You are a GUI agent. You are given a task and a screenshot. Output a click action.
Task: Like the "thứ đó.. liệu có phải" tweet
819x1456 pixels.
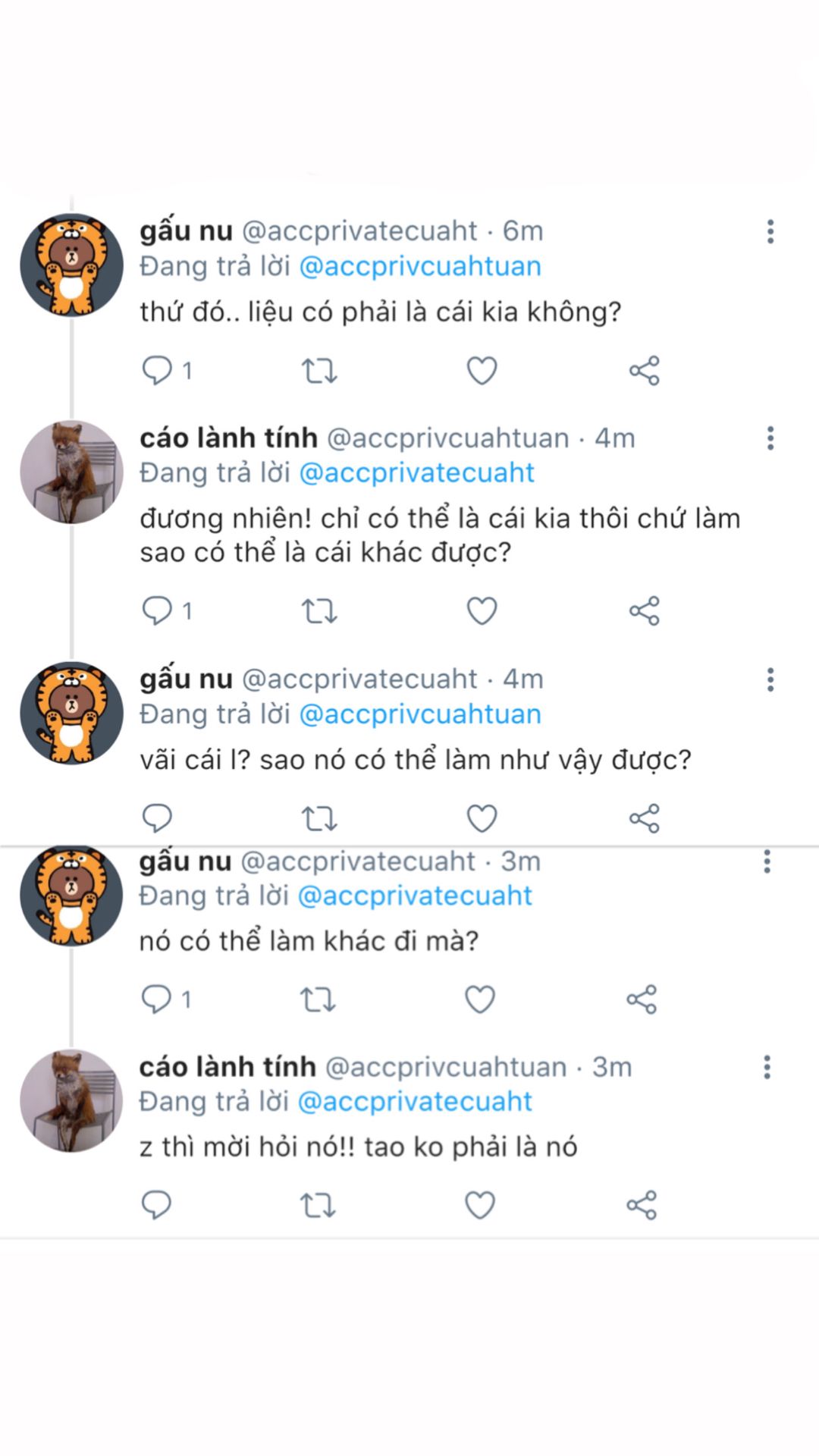click(482, 371)
